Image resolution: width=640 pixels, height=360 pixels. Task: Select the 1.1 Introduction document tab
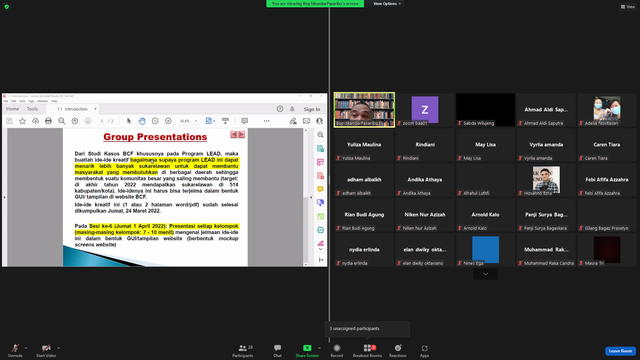click(x=73, y=109)
